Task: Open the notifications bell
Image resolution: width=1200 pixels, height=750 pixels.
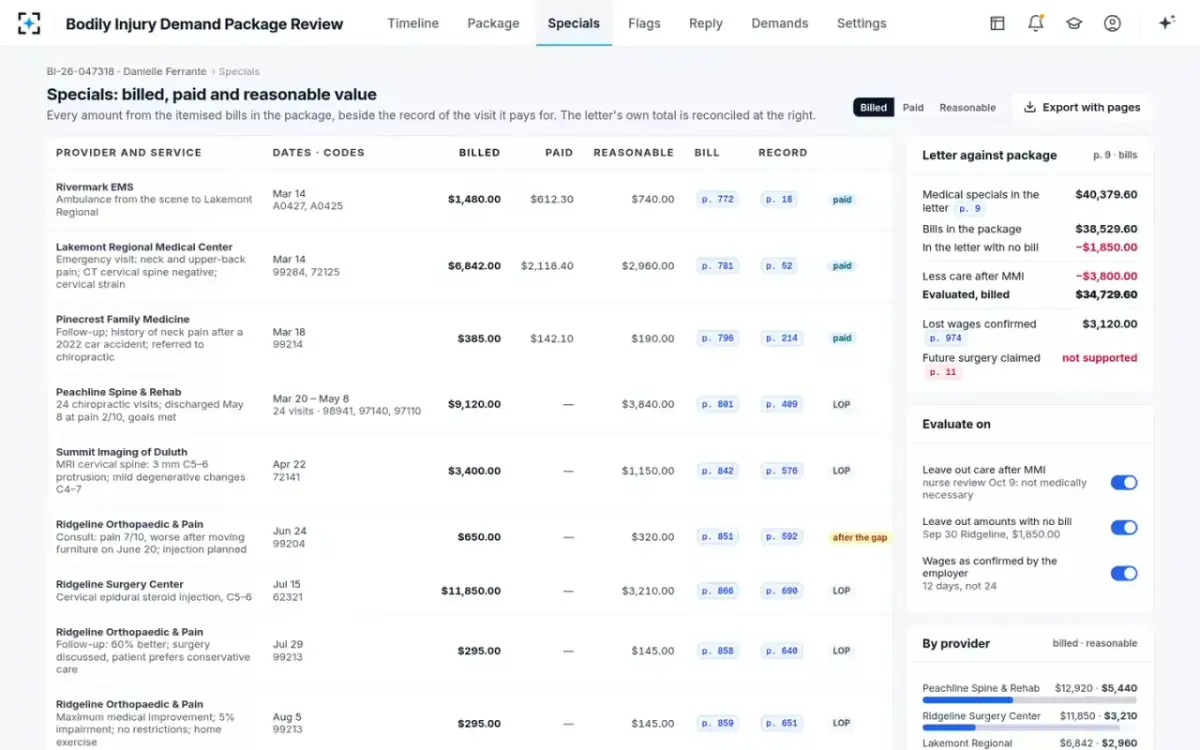Action: pos(1036,23)
